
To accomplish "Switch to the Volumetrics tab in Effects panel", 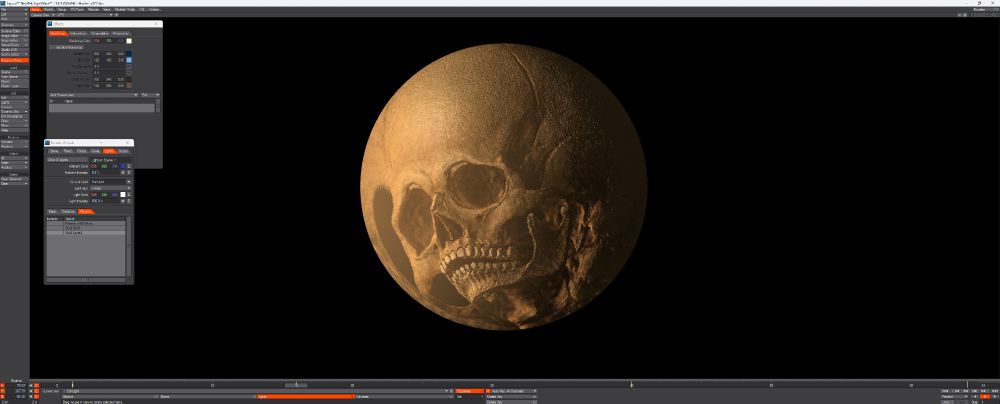I will (78, 33).
